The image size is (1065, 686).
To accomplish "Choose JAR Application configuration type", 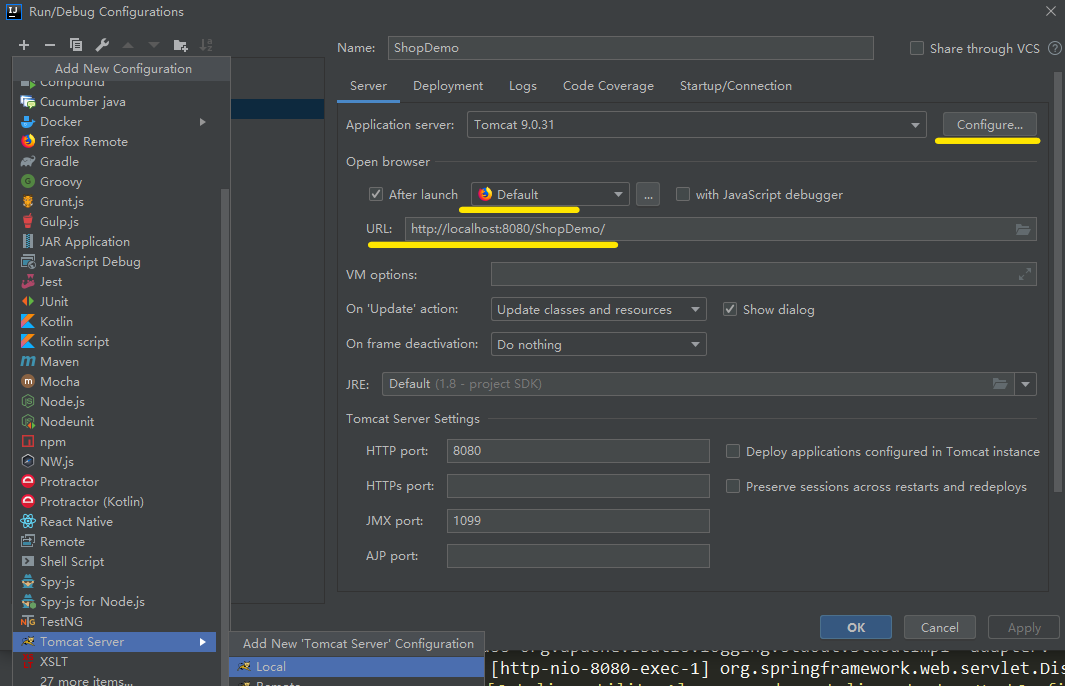I will point(115,242).
